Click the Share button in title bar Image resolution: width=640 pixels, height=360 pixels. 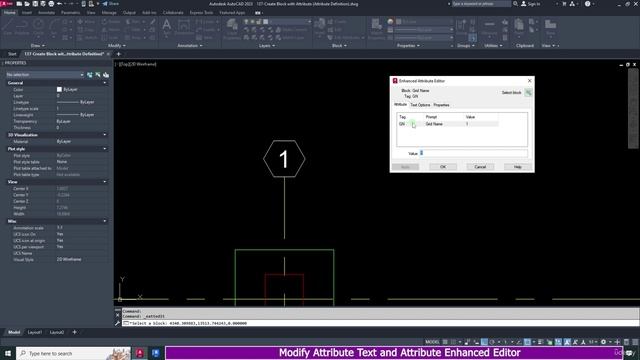(111, 4)
